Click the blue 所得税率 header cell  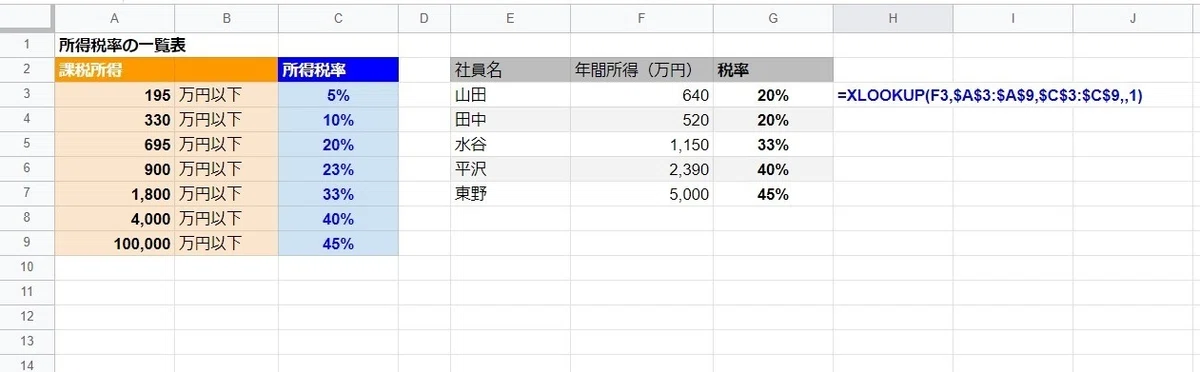click(x=338, y=70)
